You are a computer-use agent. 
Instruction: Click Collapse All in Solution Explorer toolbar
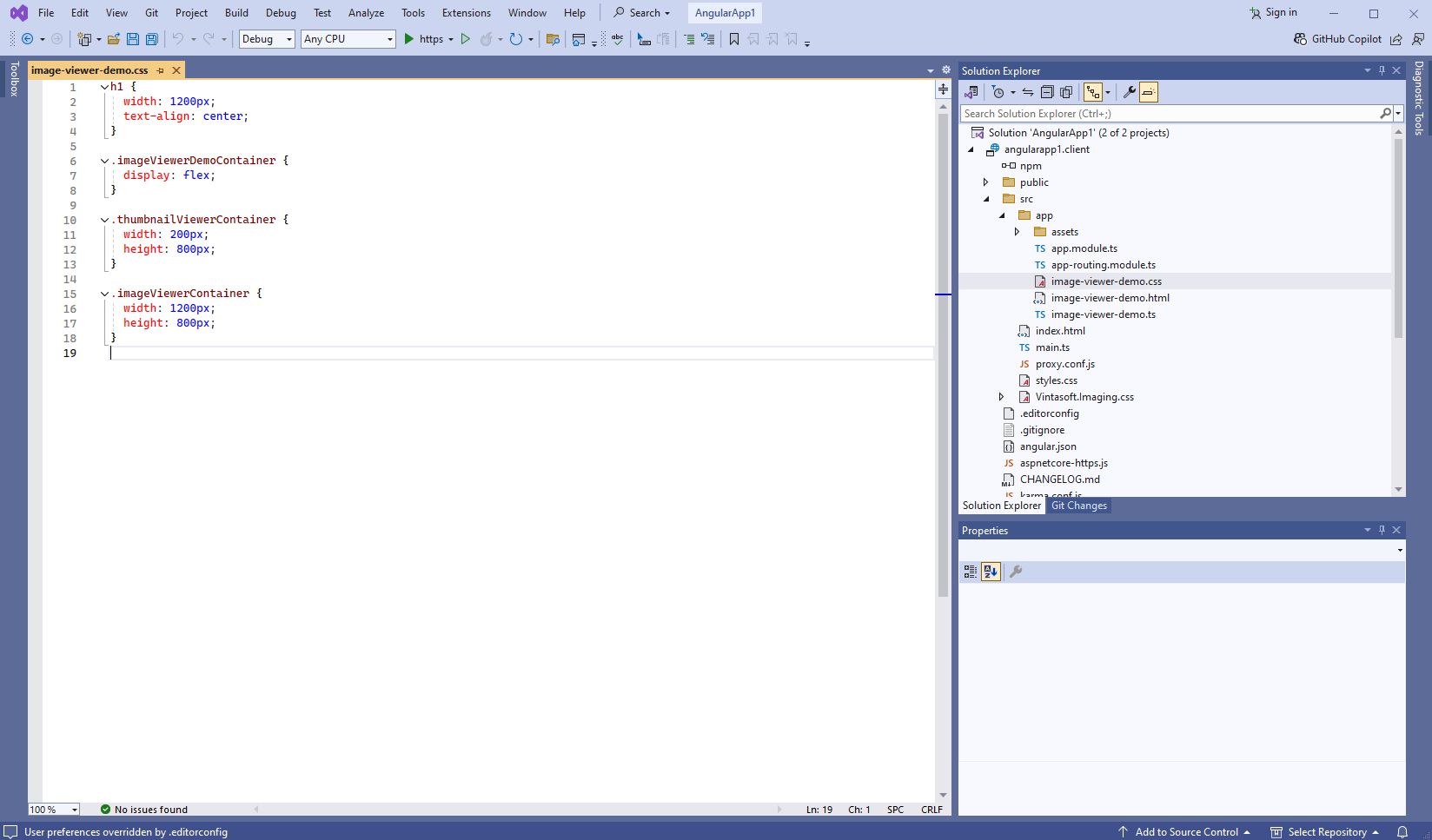[1047, 92]
